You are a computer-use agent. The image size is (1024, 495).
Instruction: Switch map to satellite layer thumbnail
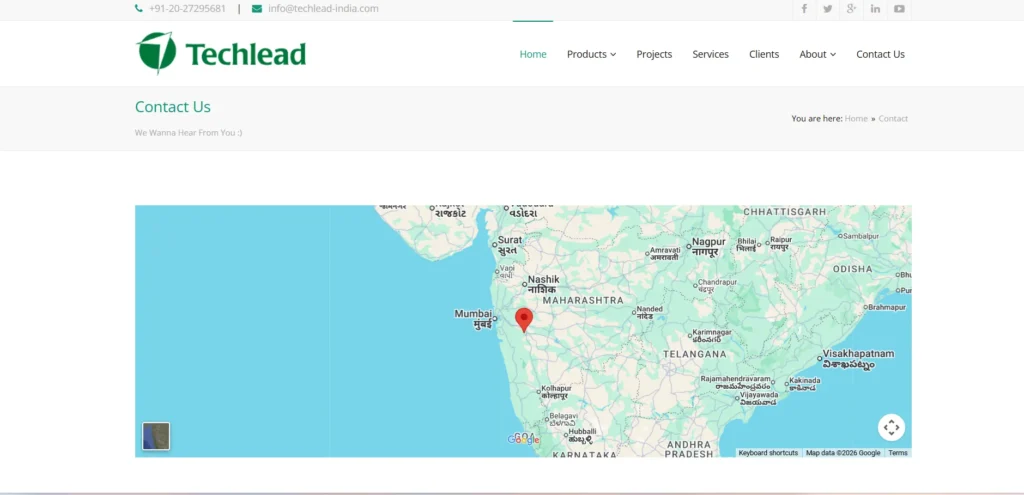(x=156, y=436)
